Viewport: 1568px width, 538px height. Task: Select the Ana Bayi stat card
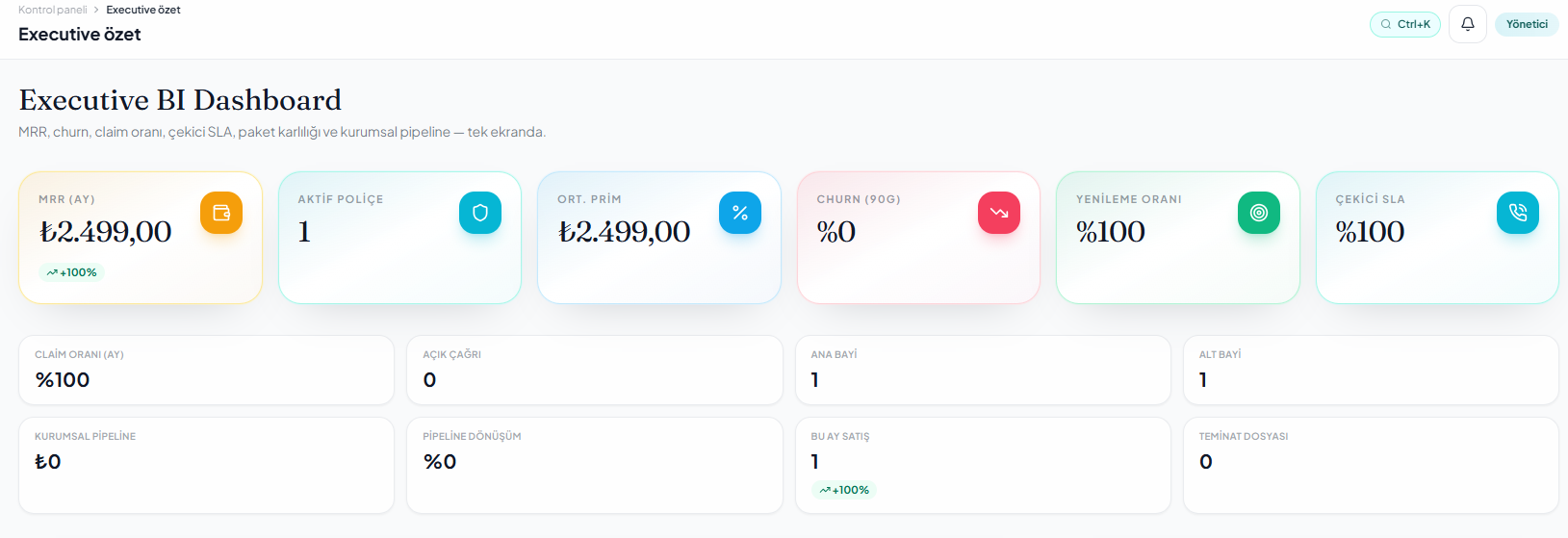pos(983,370)
